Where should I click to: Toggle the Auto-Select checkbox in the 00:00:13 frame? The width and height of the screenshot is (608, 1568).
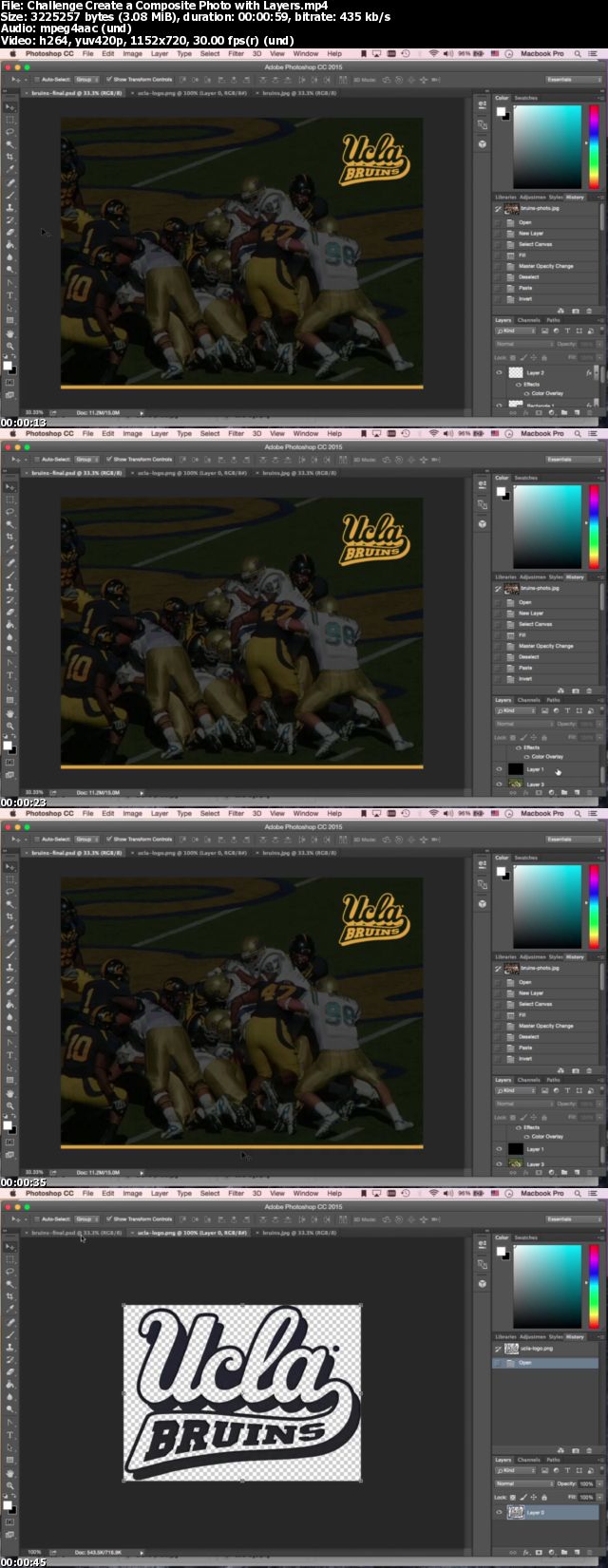click(37, 80)
